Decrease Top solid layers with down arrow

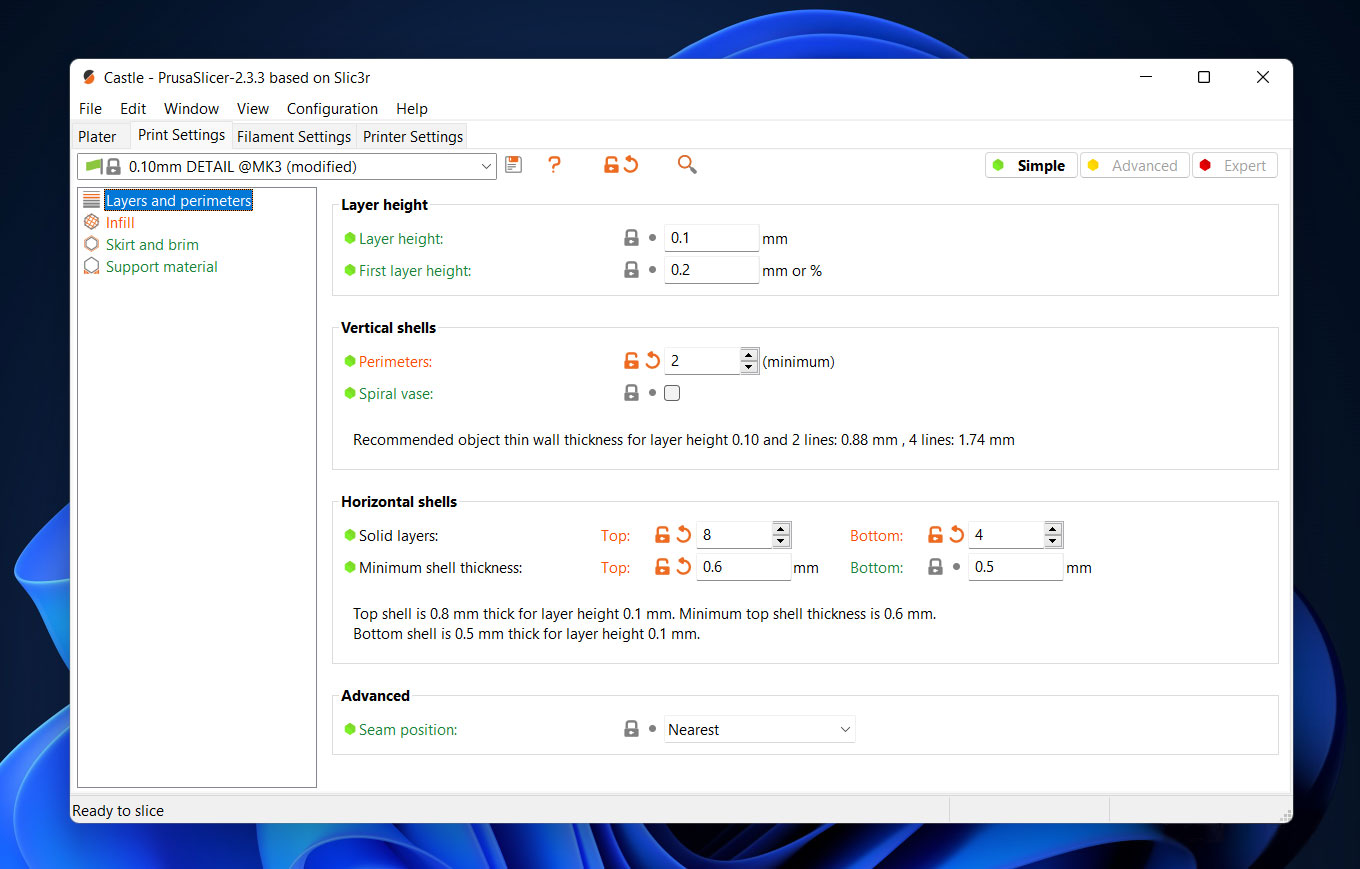click(x=781, y=541)
